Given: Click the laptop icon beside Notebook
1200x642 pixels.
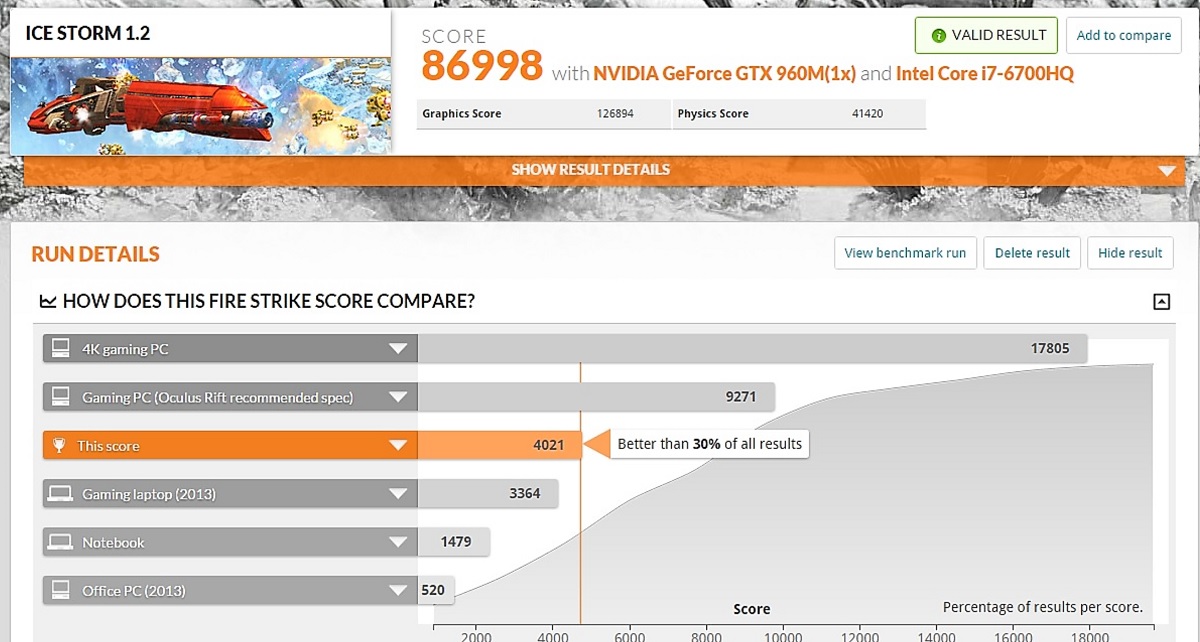Looking at the screenshot, I should 60,542.
